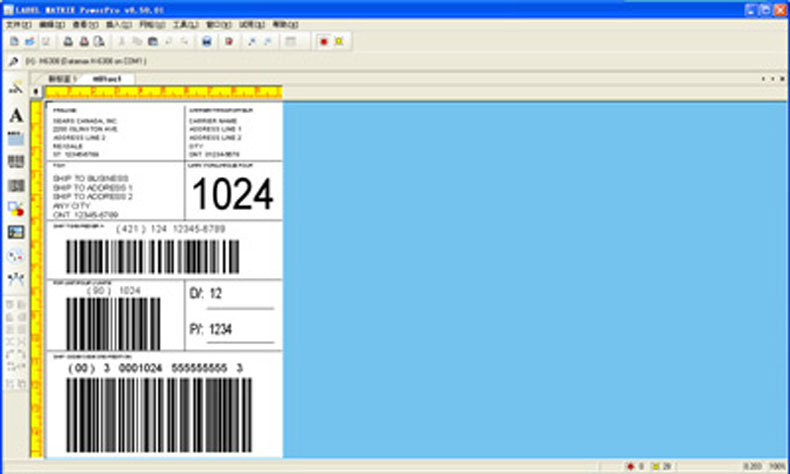Click the Copy icon in the toolbar
This screenshot has height=474, width=790.
click(137, 41)
